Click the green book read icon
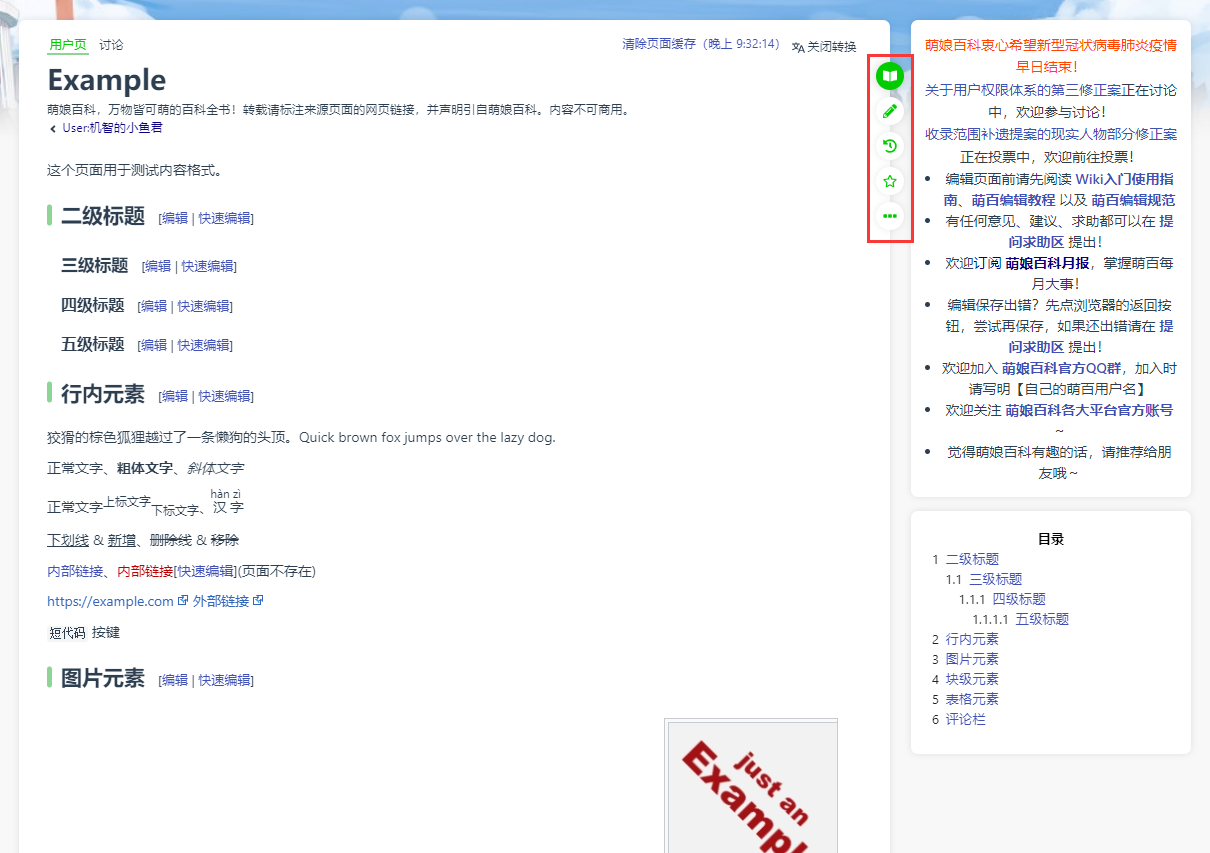 [x=889, y=75]
